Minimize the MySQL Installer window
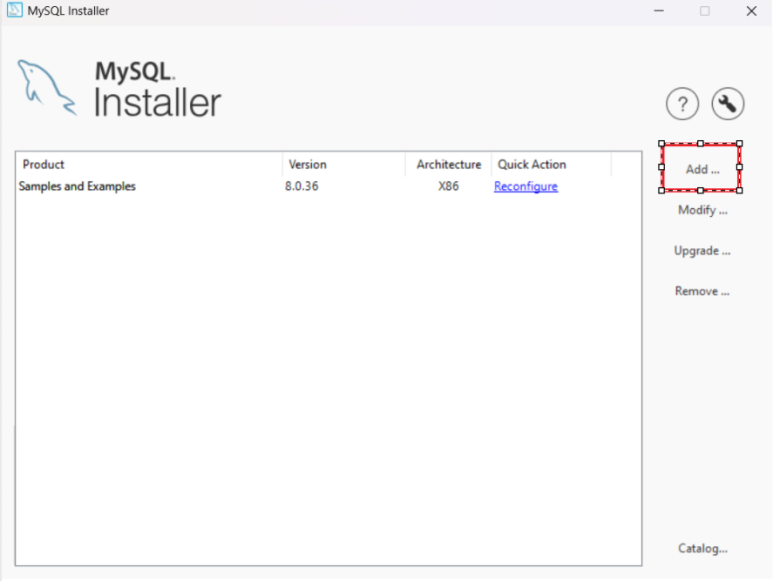This screenshot has height=581, width=773. 659,11
